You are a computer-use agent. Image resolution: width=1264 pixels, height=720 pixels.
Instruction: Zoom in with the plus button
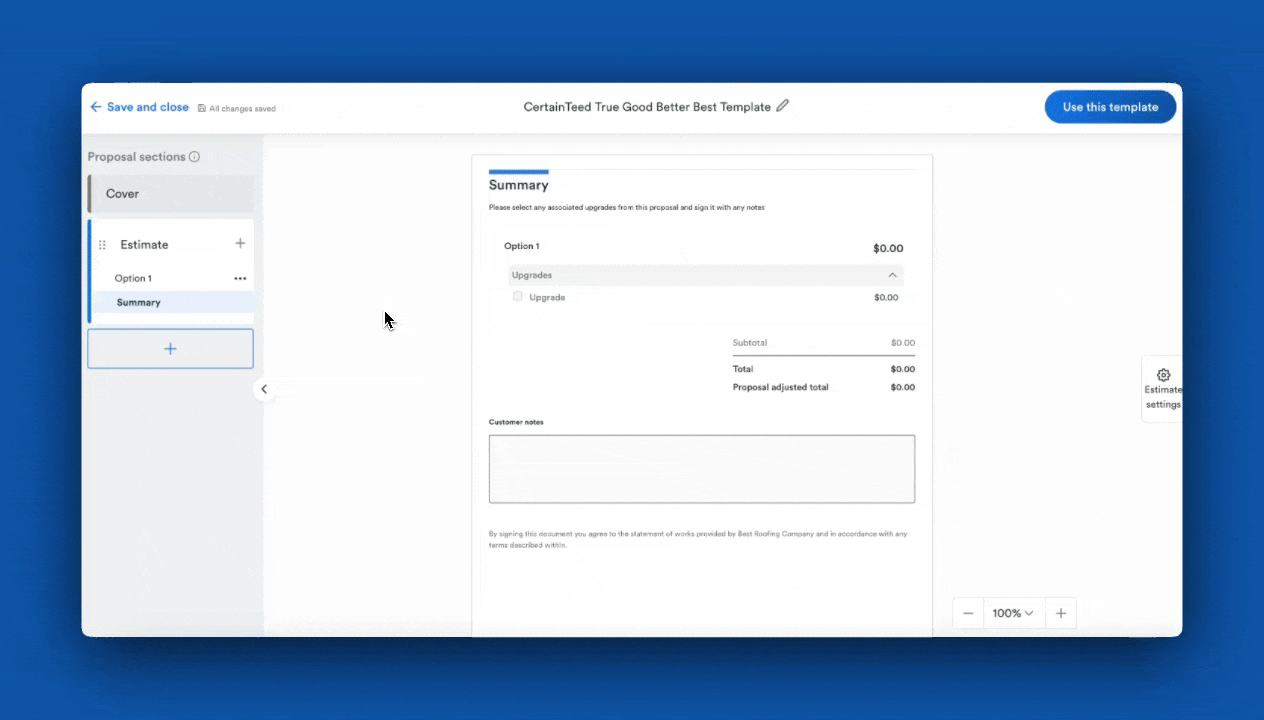click(1061, 613)
